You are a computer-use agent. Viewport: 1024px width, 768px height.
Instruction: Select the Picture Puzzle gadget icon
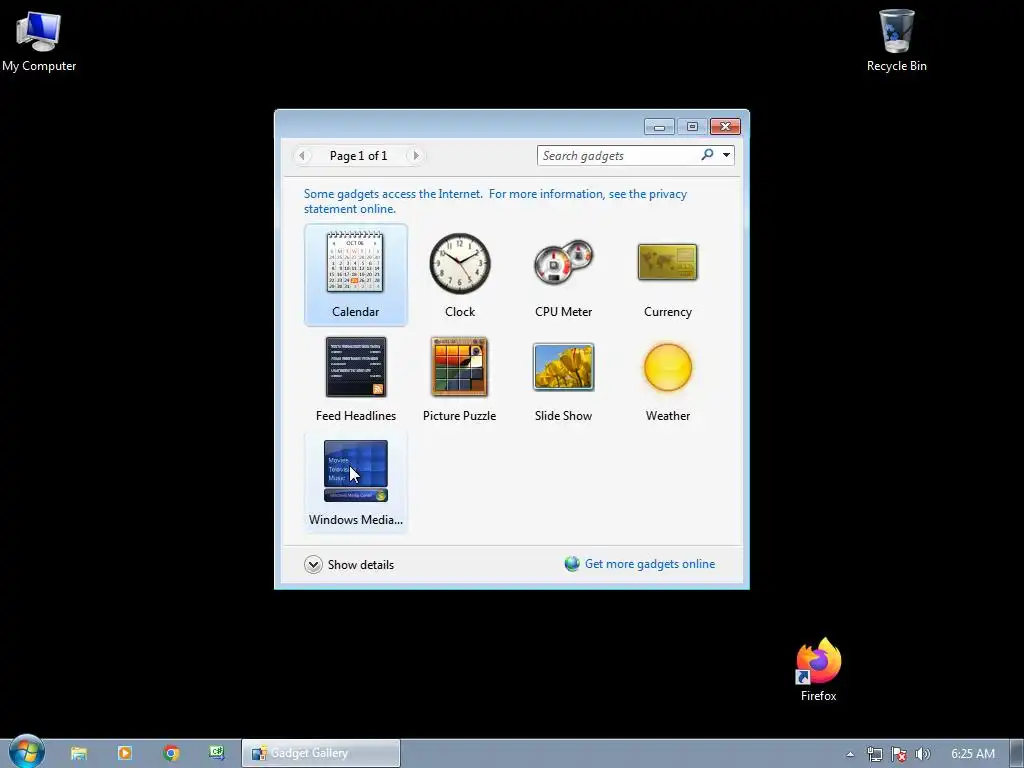coord(459,366)
